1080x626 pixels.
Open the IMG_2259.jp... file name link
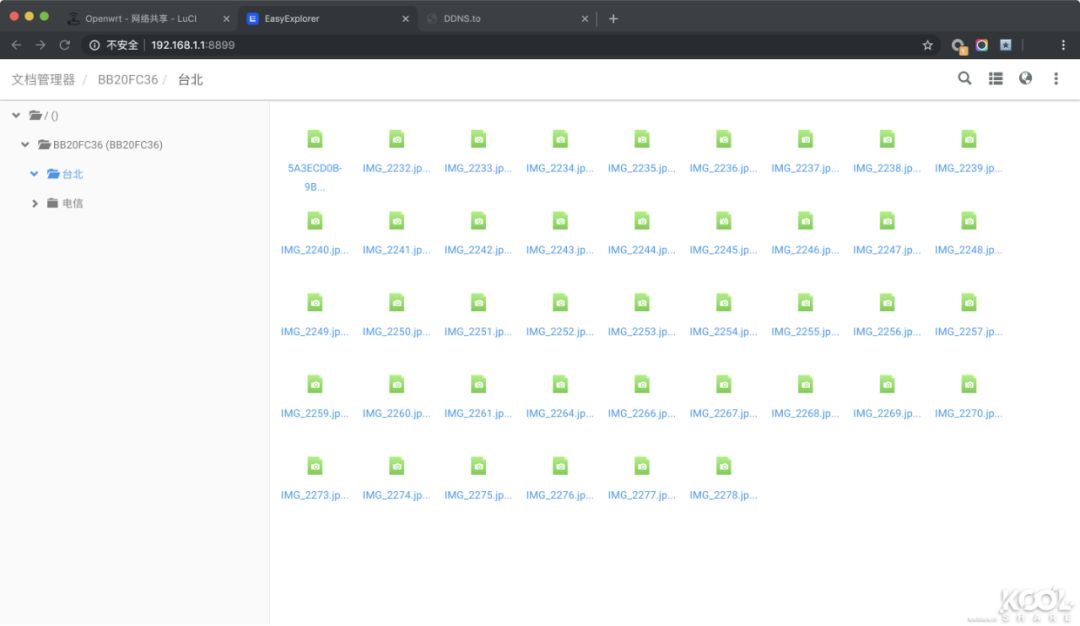[315, 413]
